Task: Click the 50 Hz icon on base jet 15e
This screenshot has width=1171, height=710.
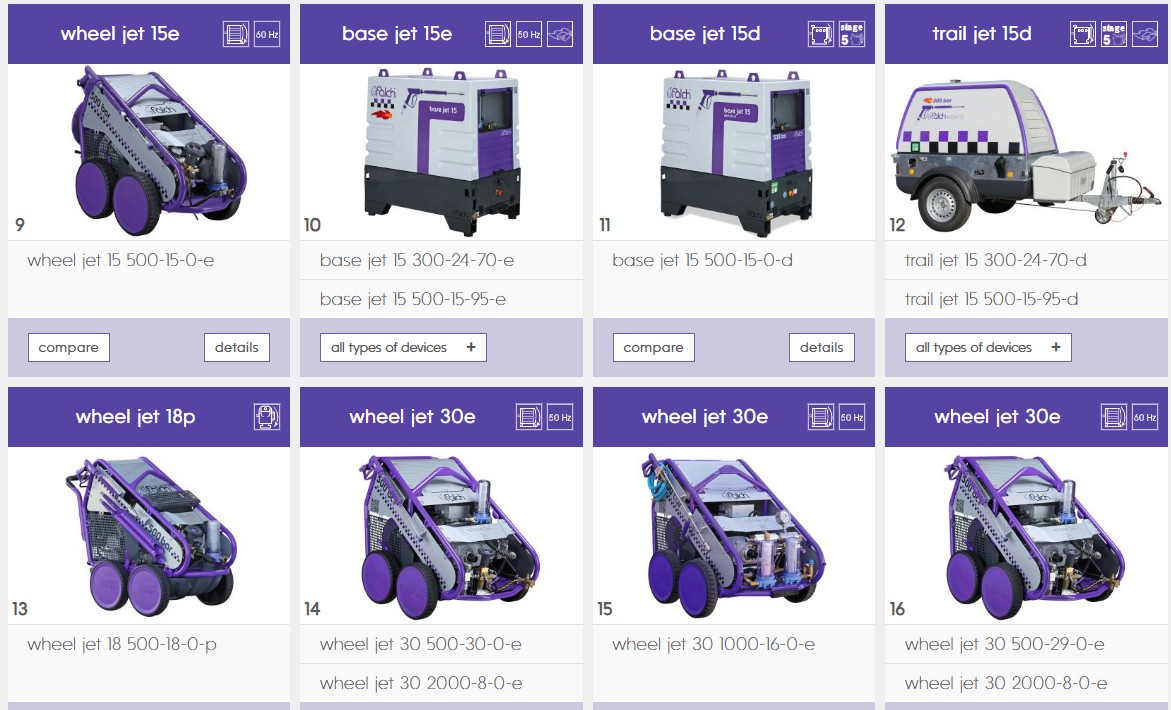Action: (529, 34)
